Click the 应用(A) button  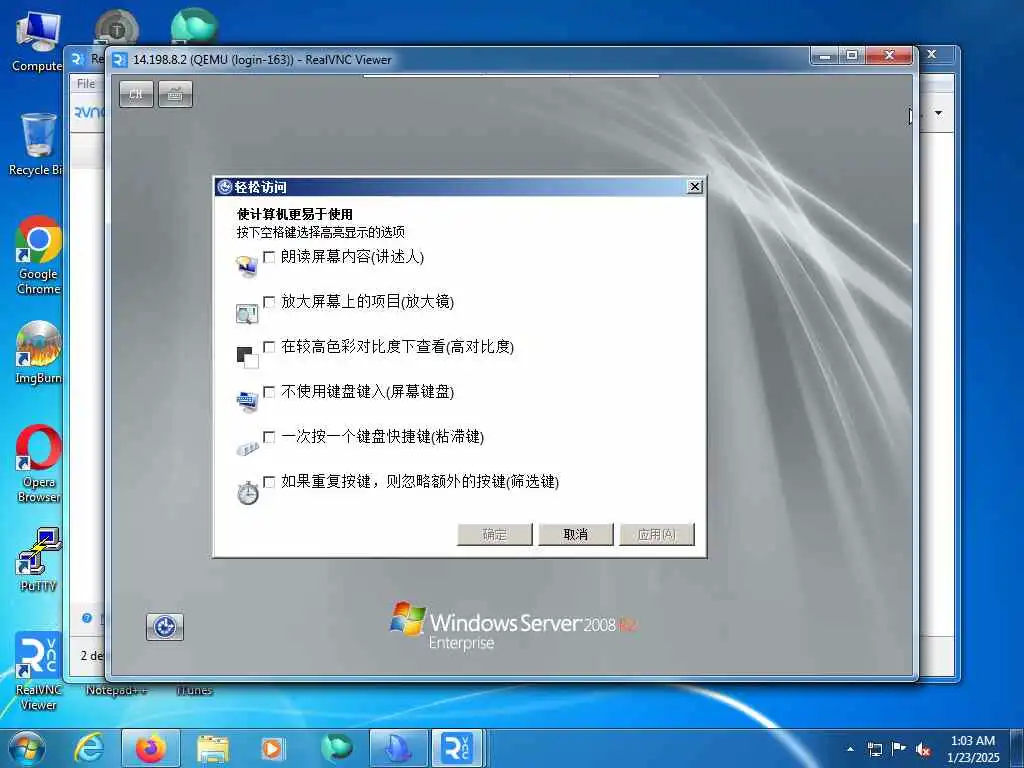(656, 534)
